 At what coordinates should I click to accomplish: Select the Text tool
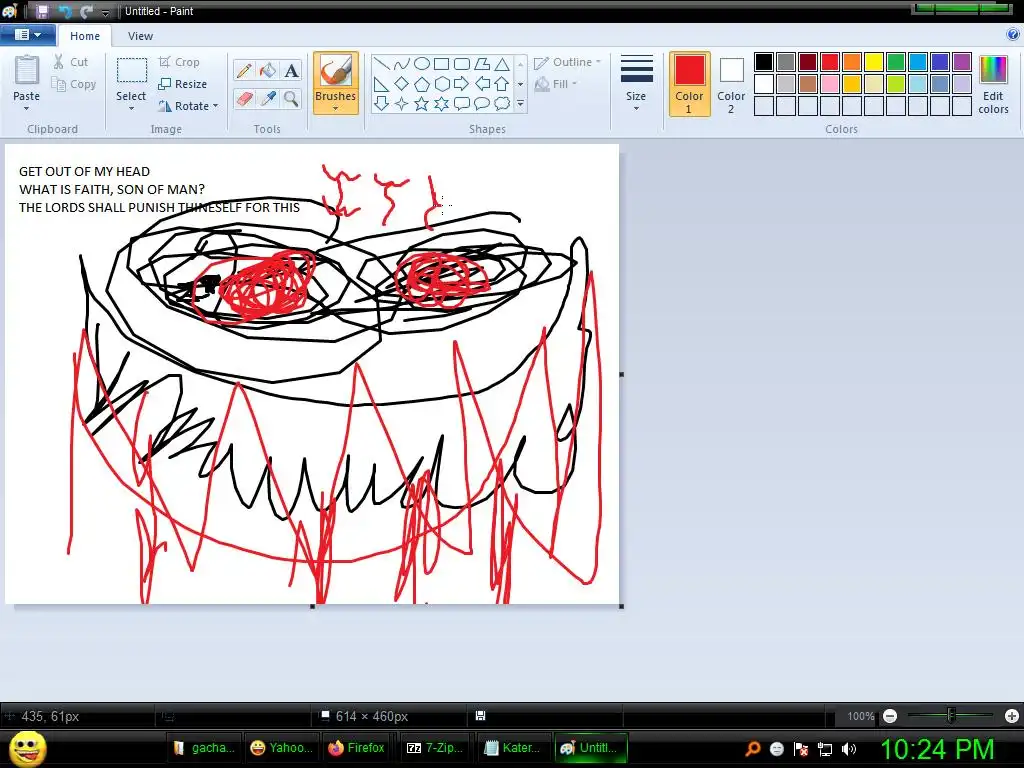[291, 71]
